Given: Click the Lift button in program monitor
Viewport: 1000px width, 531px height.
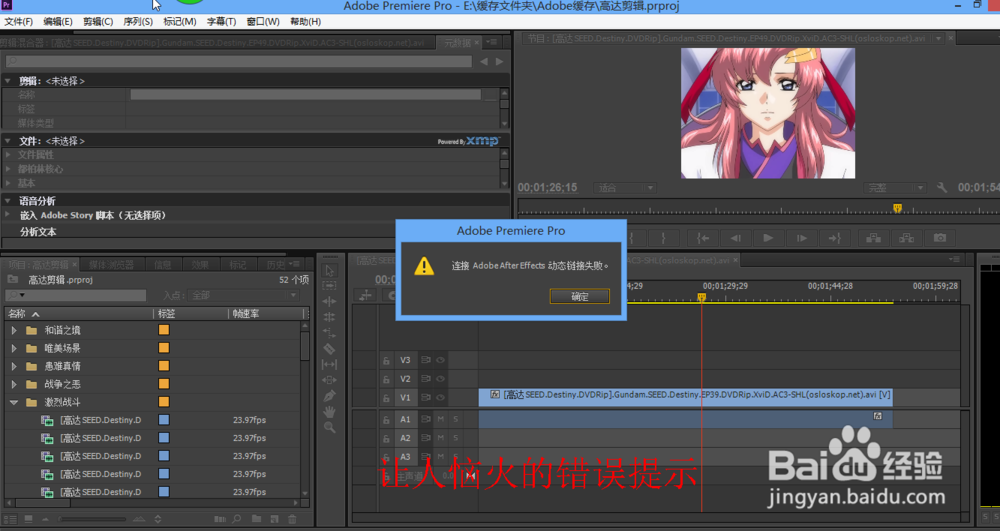Looking at the screenshot, I should pyautogui.click(x=873, y=238).
